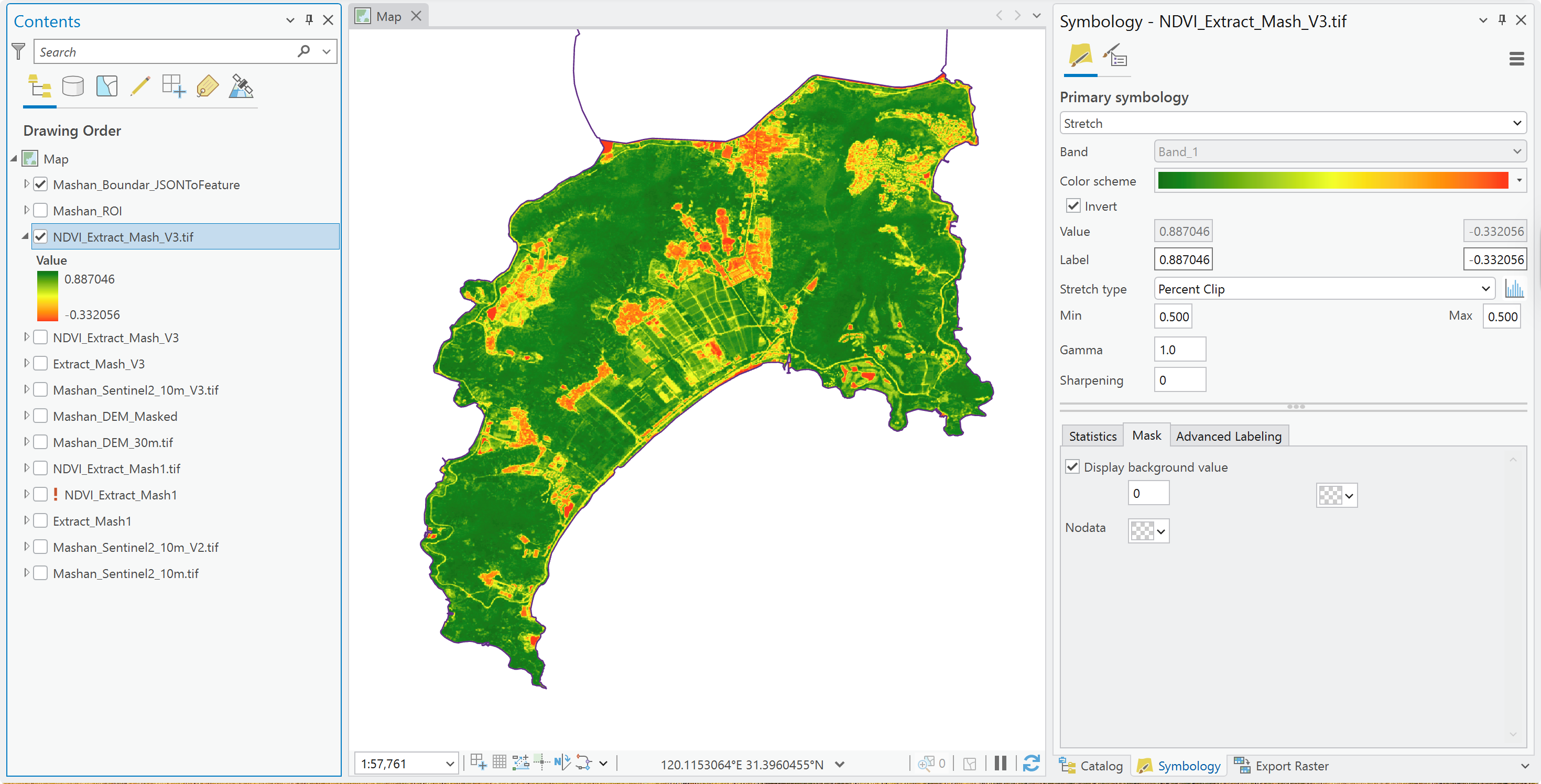Open the Stretch type Percent Clip dropdown
Image resolution: width=1541 pixels, height=784 pixels.
click(x=1324, y=289)
